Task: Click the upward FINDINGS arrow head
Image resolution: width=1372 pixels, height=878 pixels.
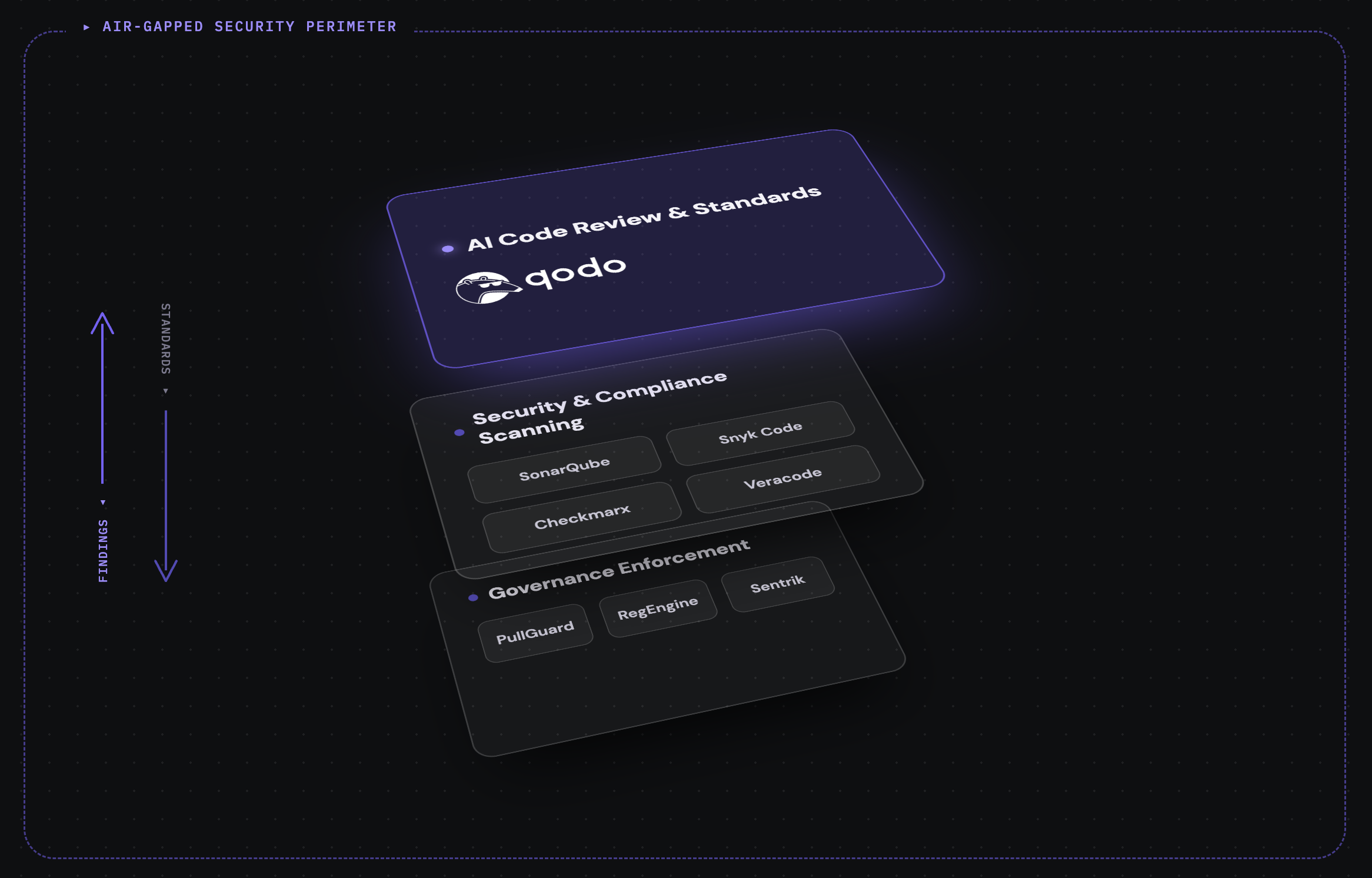Action: [102, 322]
